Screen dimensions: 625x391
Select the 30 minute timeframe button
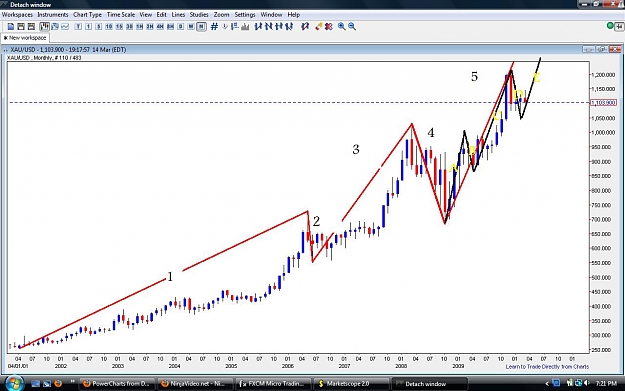click(130, 27)
